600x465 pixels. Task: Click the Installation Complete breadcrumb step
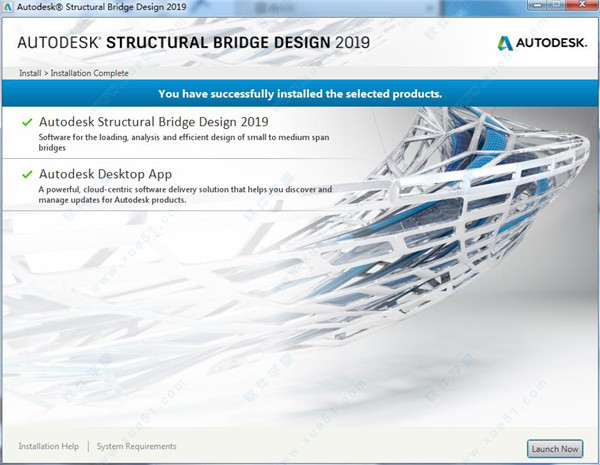tap(89, 73)
